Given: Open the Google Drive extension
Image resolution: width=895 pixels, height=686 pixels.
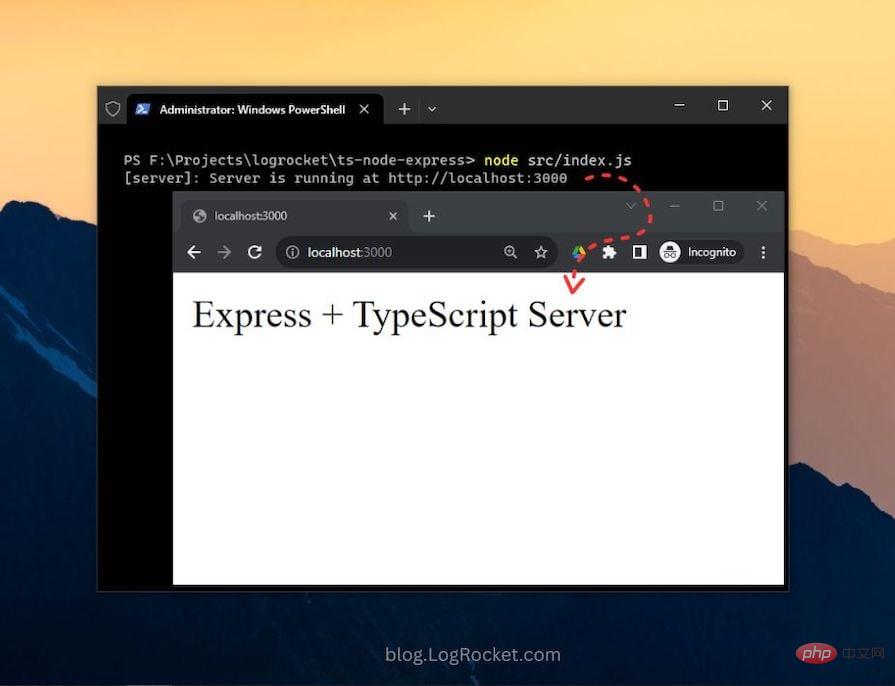Looking at the screenshot, I should coord(579,253).
